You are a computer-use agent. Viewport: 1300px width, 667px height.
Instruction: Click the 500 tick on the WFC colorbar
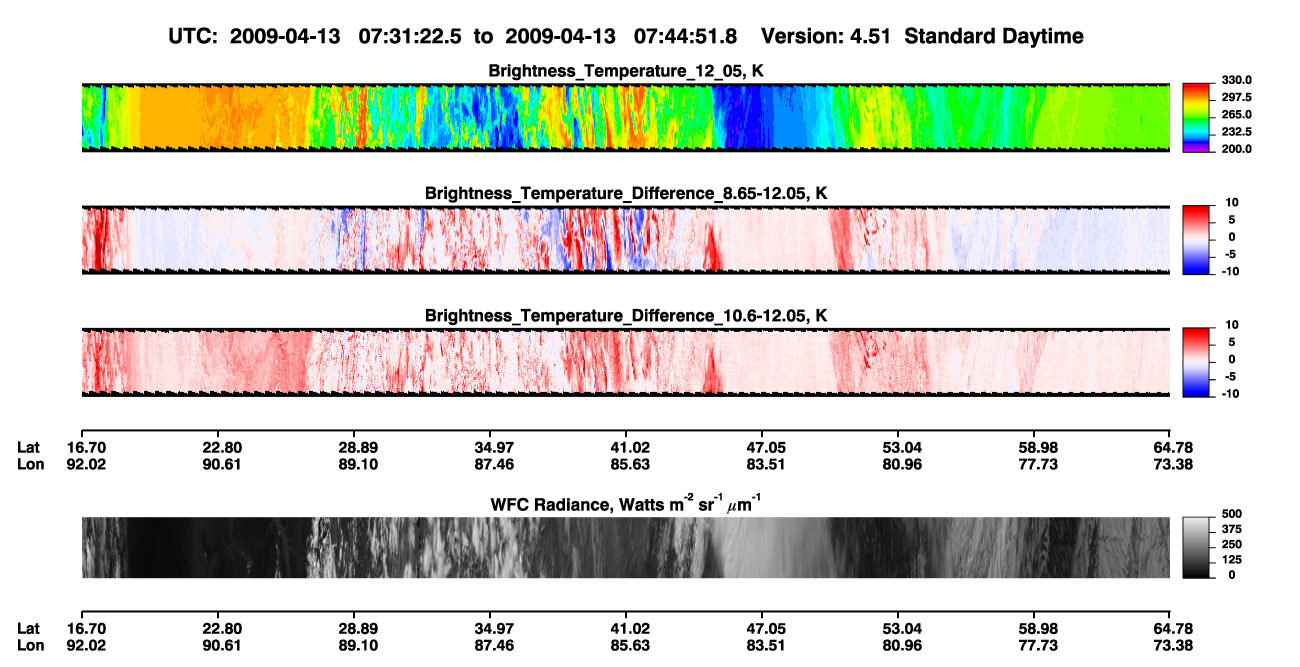point(1232,514)
